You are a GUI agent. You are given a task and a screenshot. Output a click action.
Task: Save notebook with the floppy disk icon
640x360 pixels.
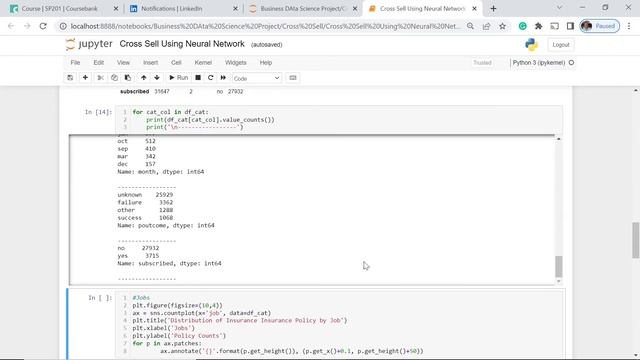click(x=70, y=78)
